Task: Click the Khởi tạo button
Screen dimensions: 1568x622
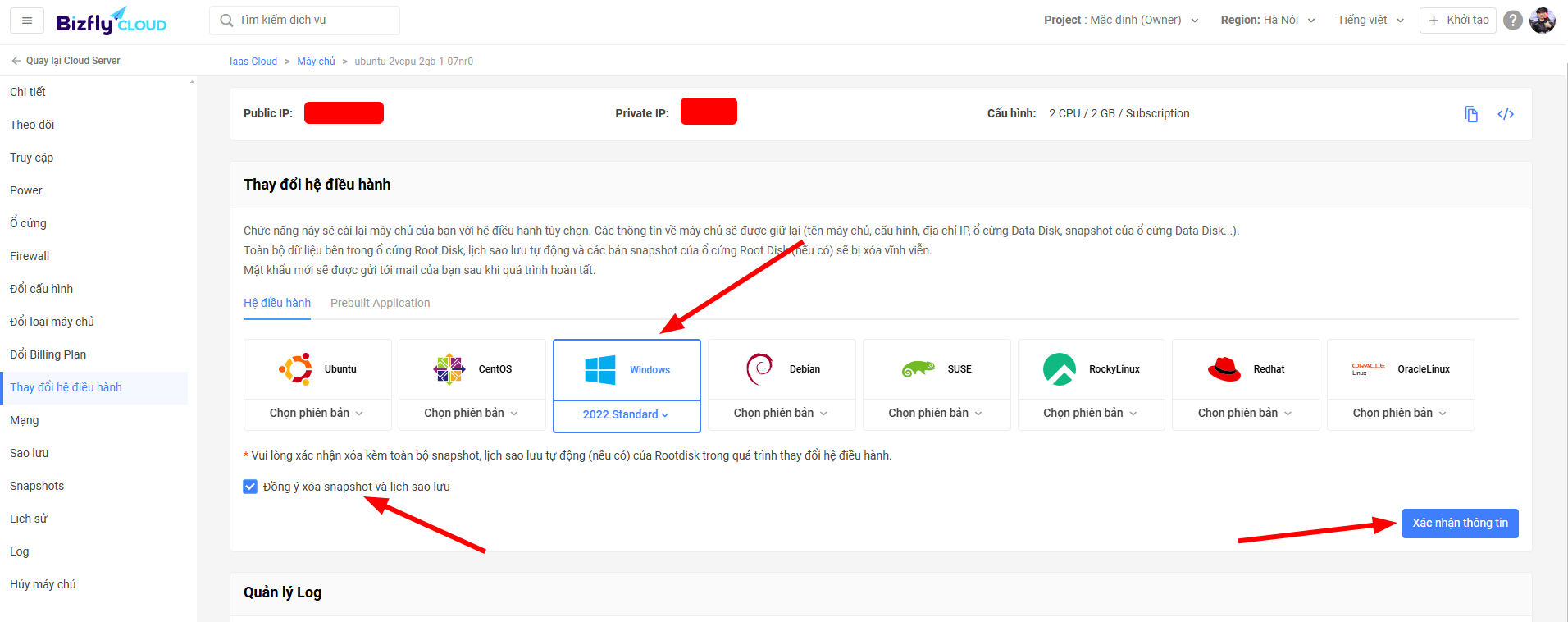Action: pos(1458,21)
